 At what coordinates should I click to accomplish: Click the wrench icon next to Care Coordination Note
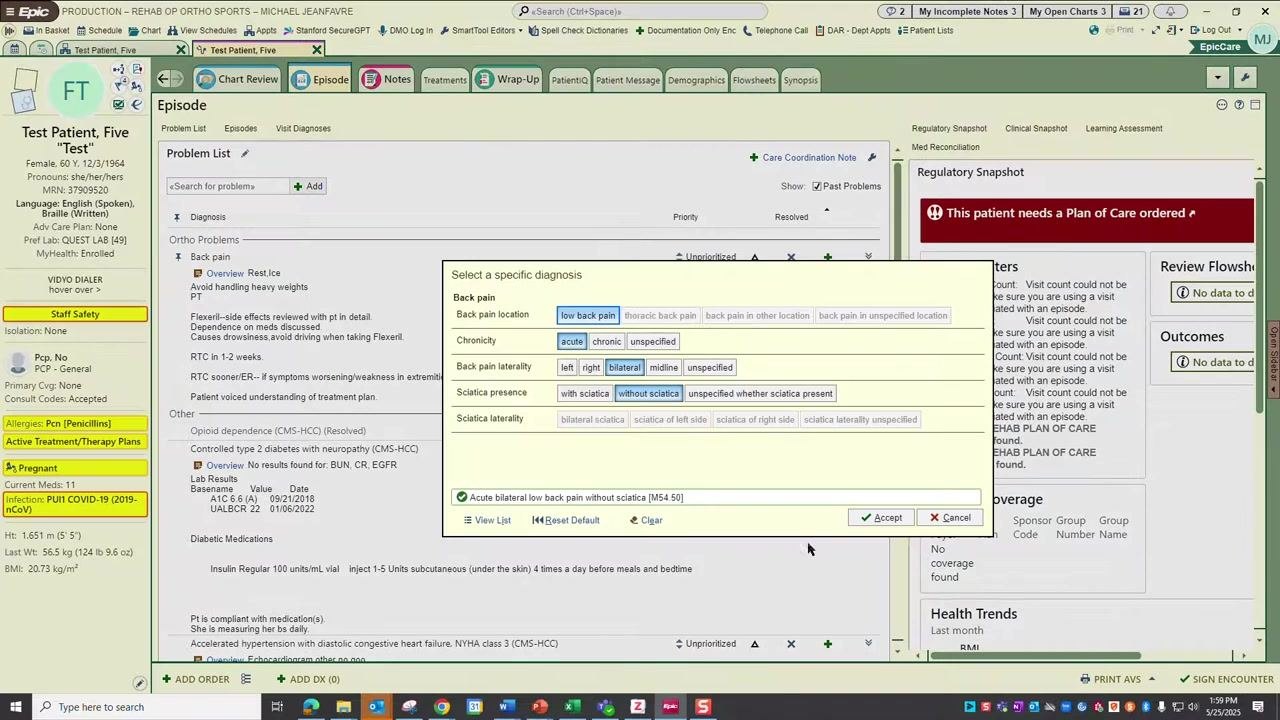point(872,157)
